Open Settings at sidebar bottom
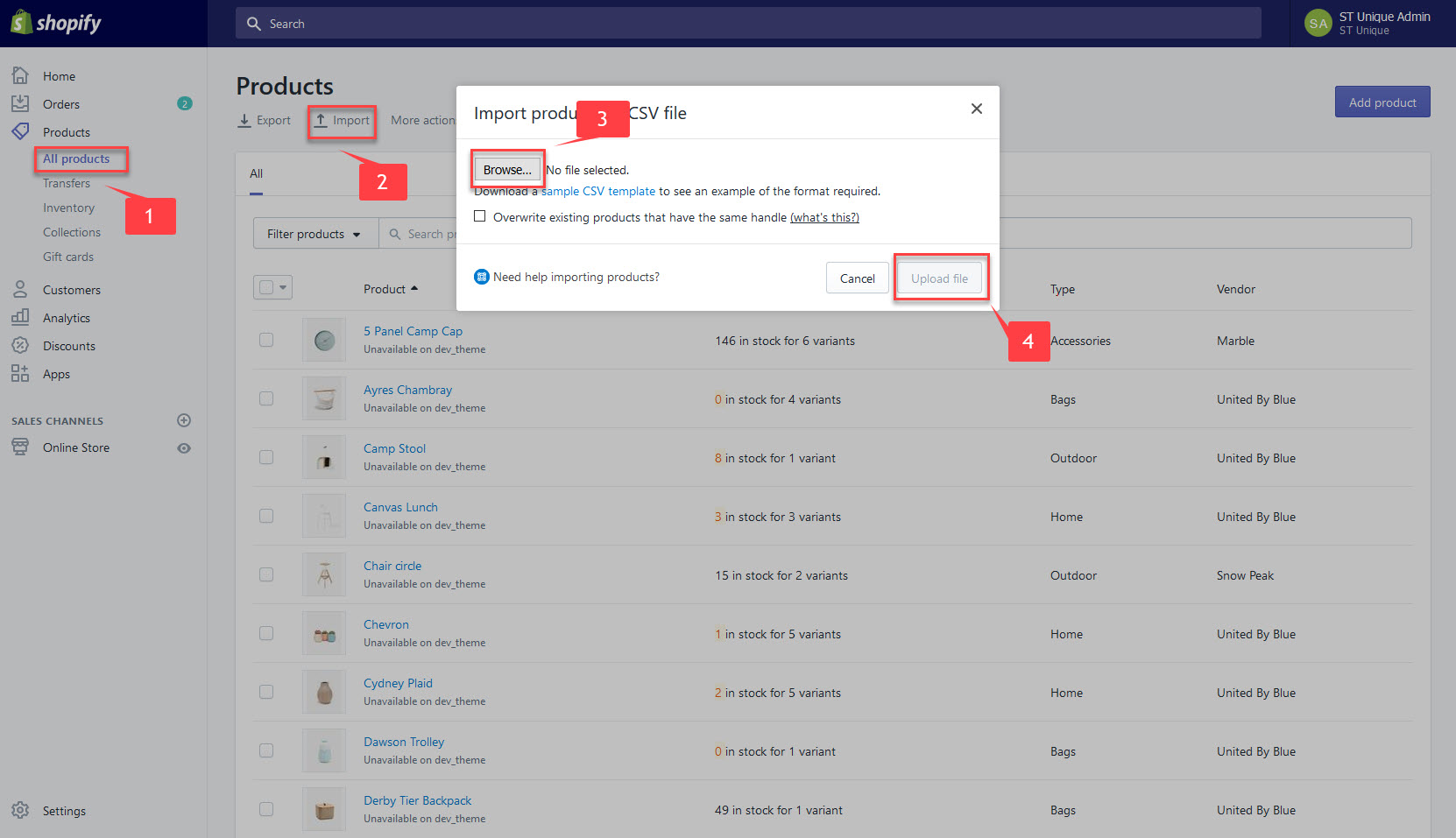 click(64, 811)
